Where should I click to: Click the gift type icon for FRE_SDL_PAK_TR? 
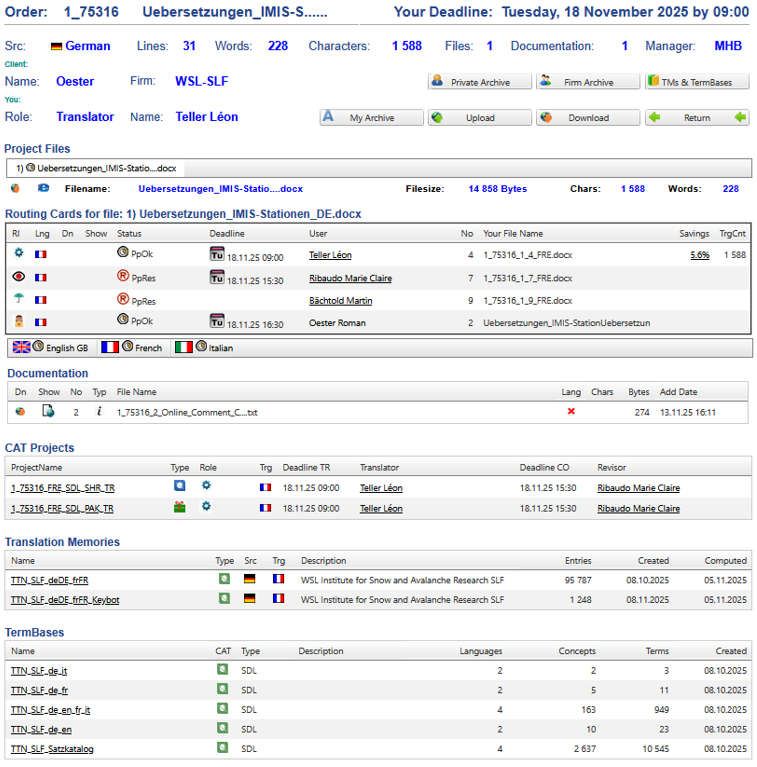click(180, 507)
